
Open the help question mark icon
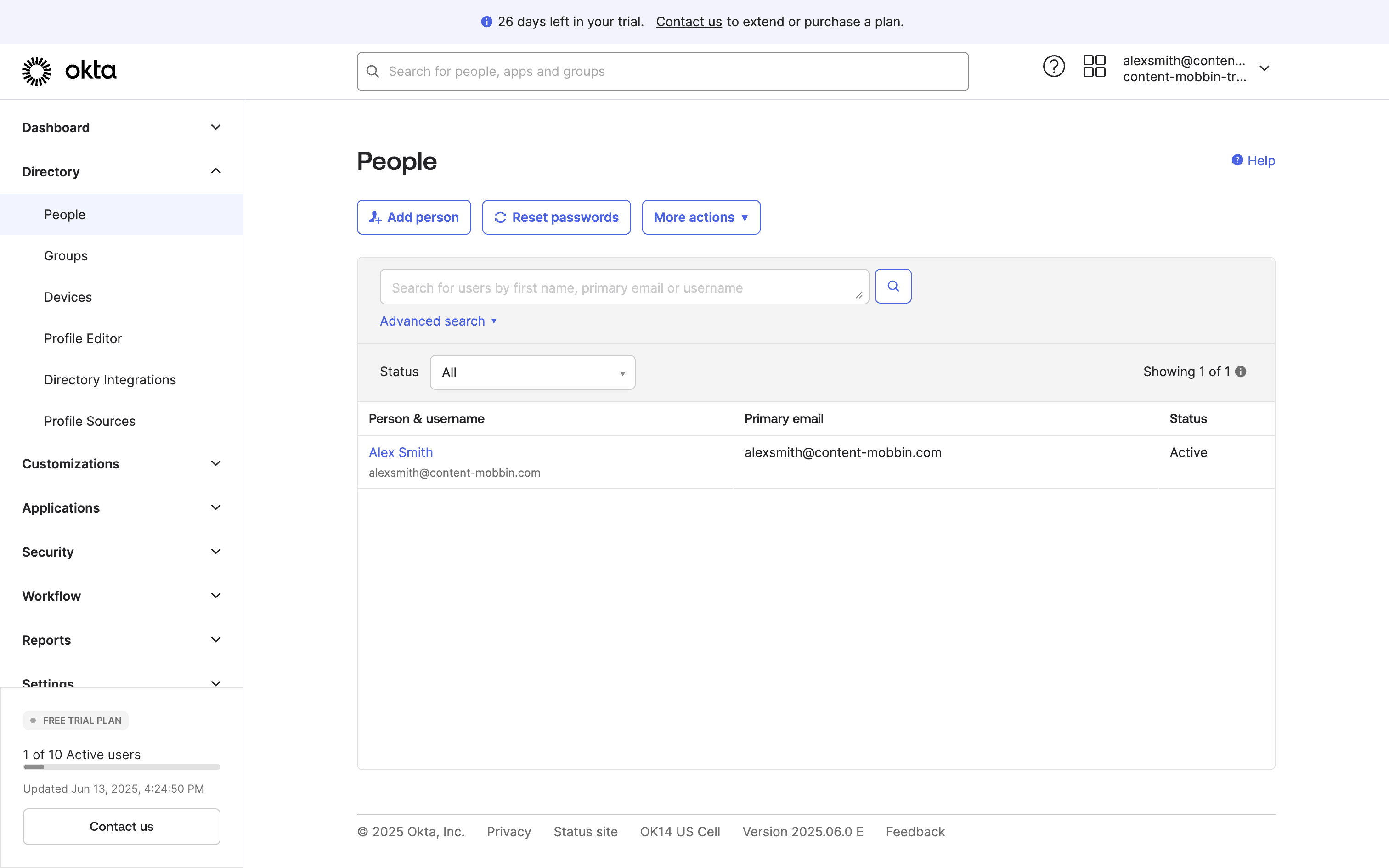(1053, 67)
